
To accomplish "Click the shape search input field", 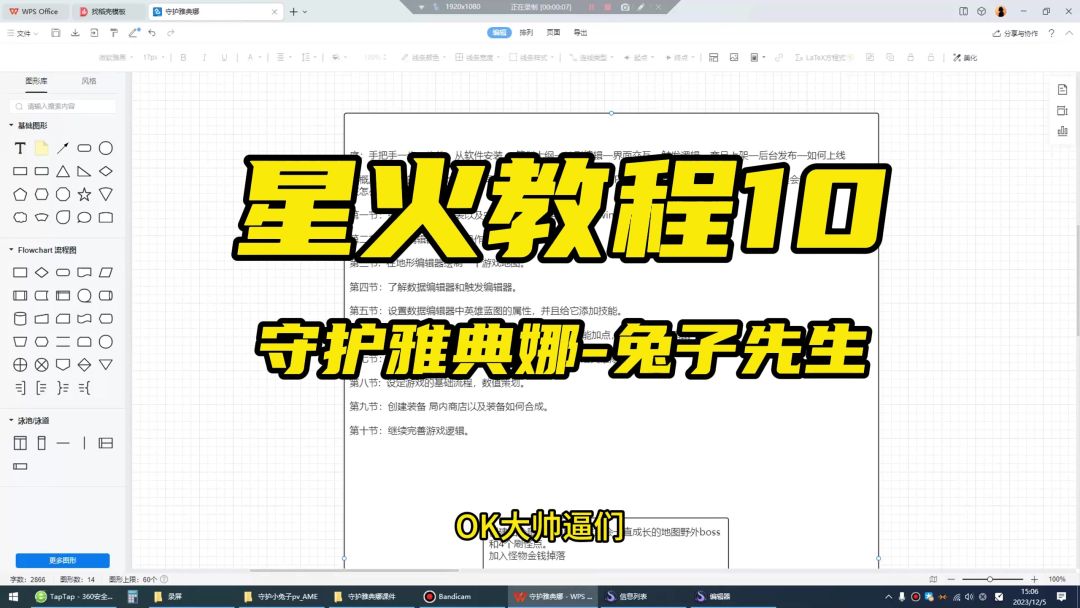I will 63,106.
